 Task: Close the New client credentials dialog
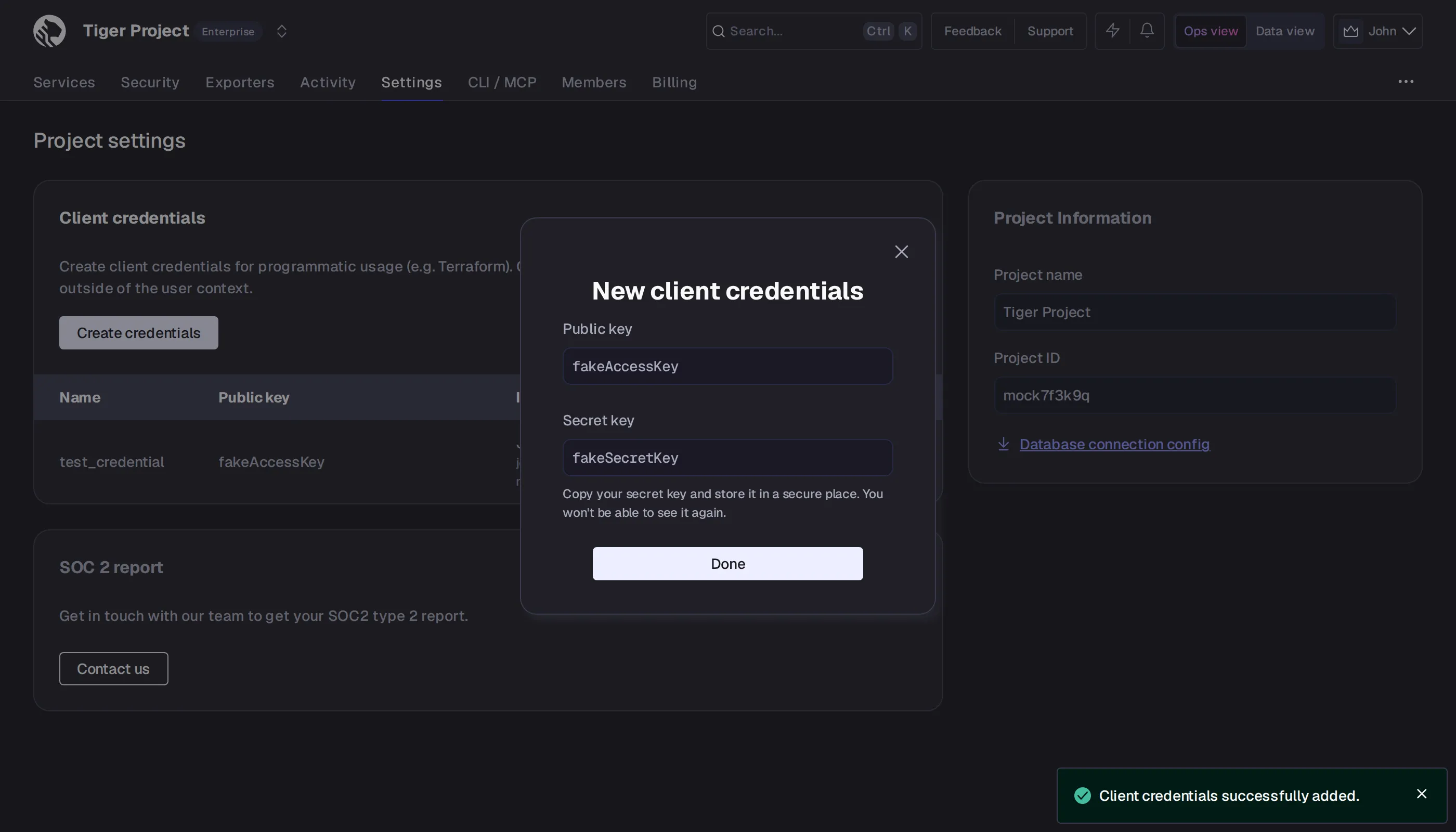(901, 252)
